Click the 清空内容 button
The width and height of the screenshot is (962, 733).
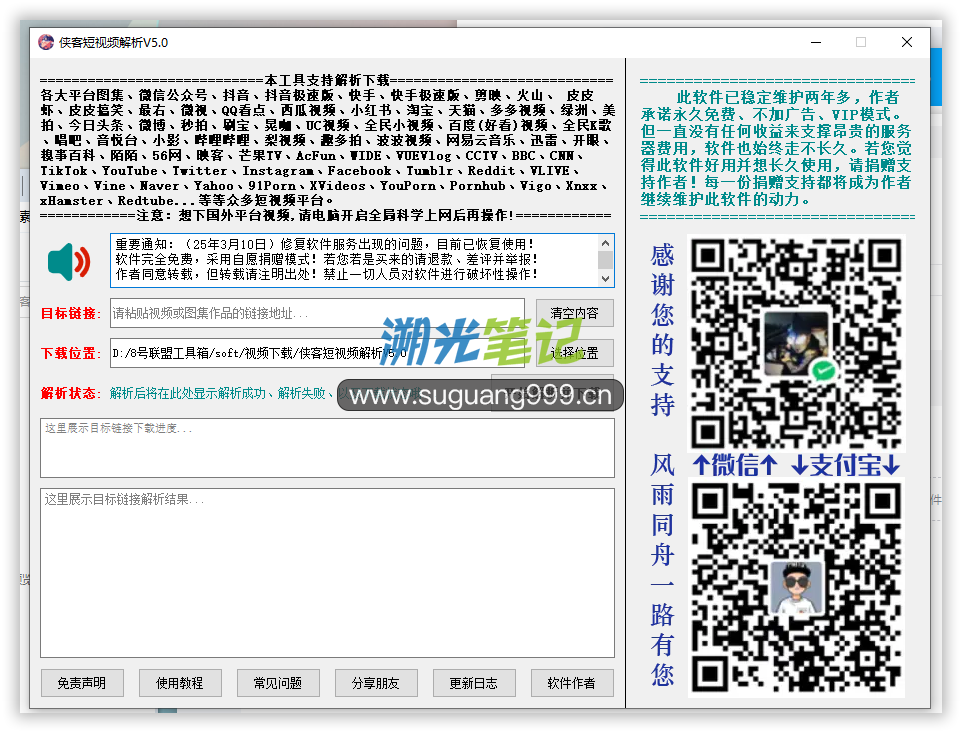[574, 313]
